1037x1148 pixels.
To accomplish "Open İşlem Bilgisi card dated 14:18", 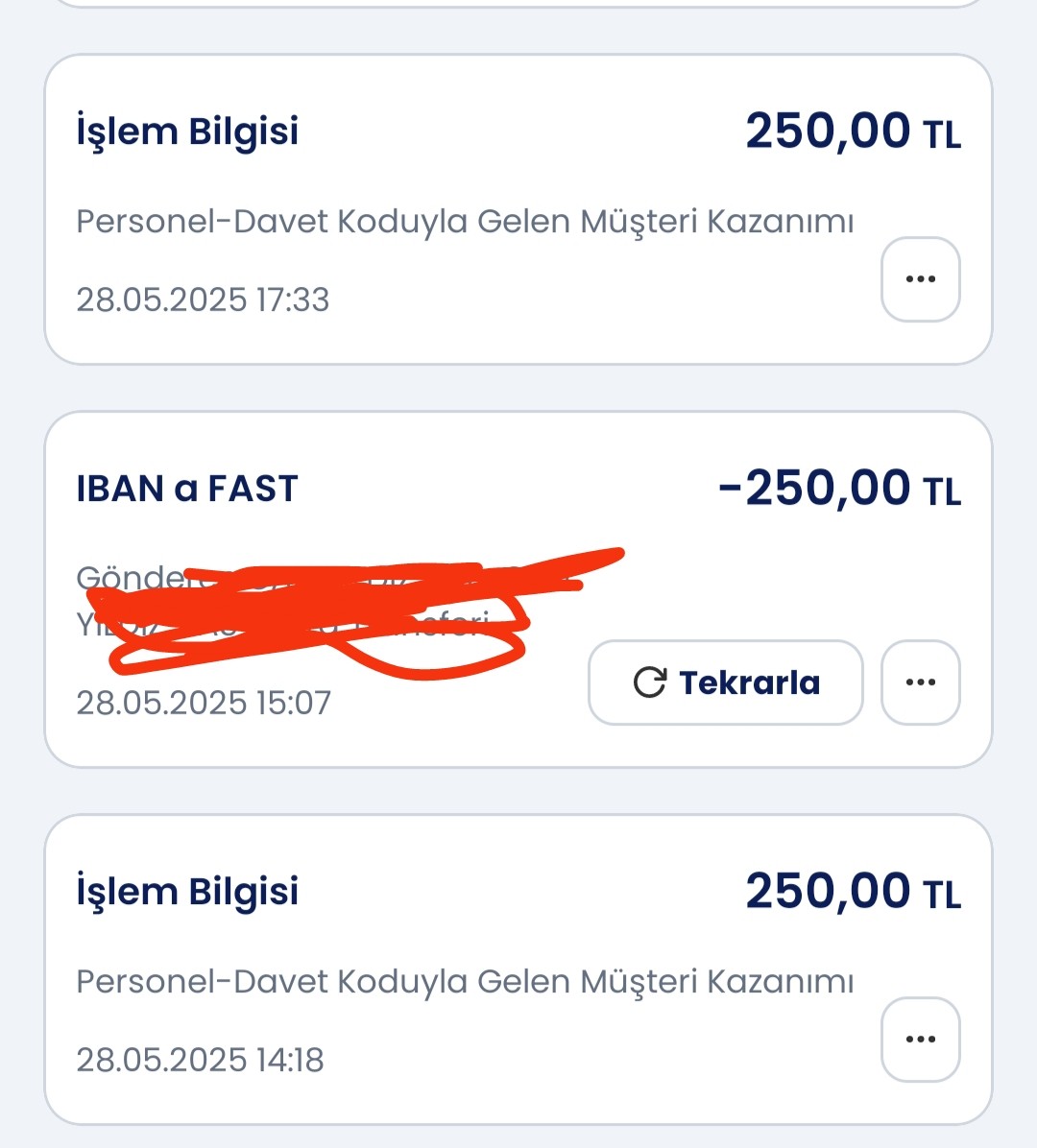I will (518, 969).
